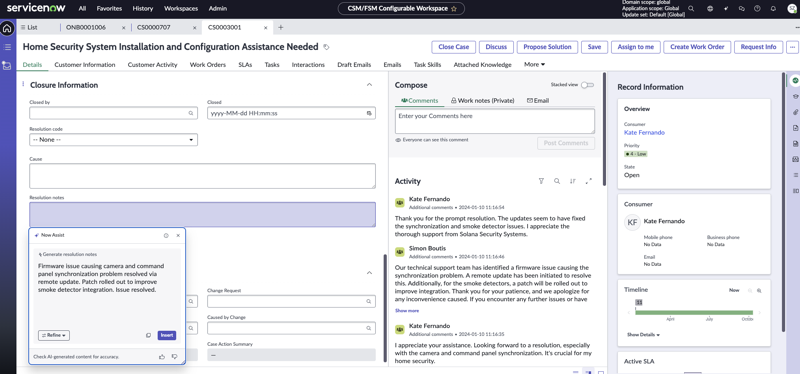
Task: Expand the Activity stream to full view
Action: pos(588,181)
